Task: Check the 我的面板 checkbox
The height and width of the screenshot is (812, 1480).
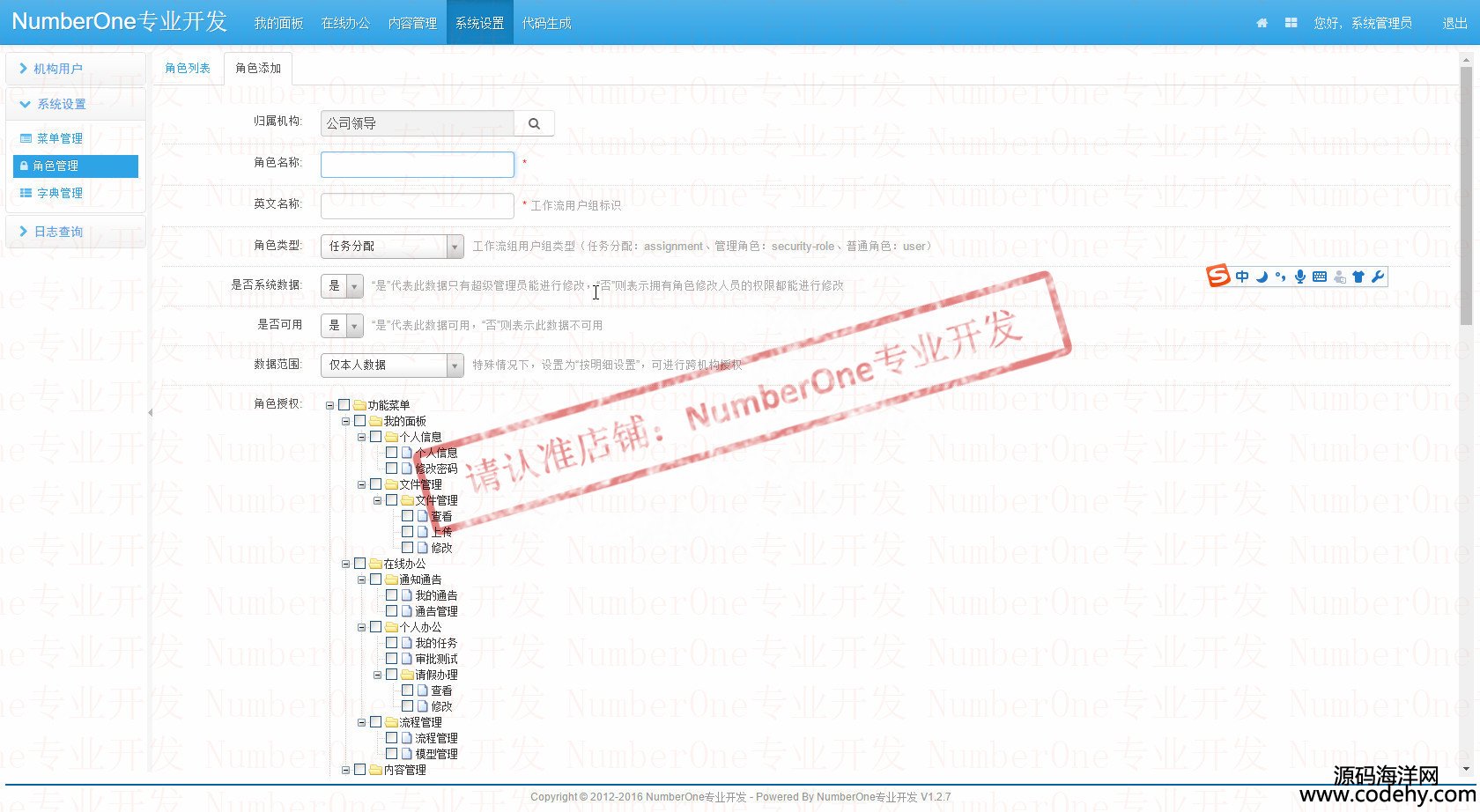Action: coord(360,421)
